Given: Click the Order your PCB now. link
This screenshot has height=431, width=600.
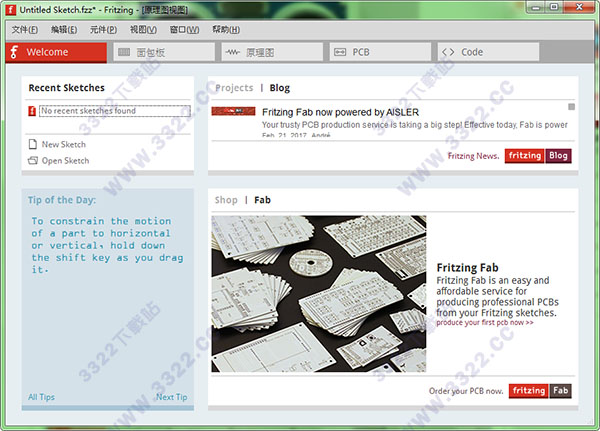Looking at the screenshot, I should [x=466, y=391].
